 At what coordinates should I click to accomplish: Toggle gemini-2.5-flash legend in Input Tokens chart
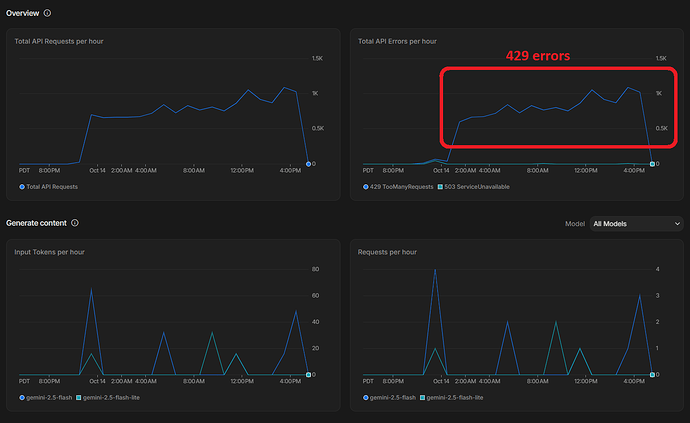click(46, 397)
